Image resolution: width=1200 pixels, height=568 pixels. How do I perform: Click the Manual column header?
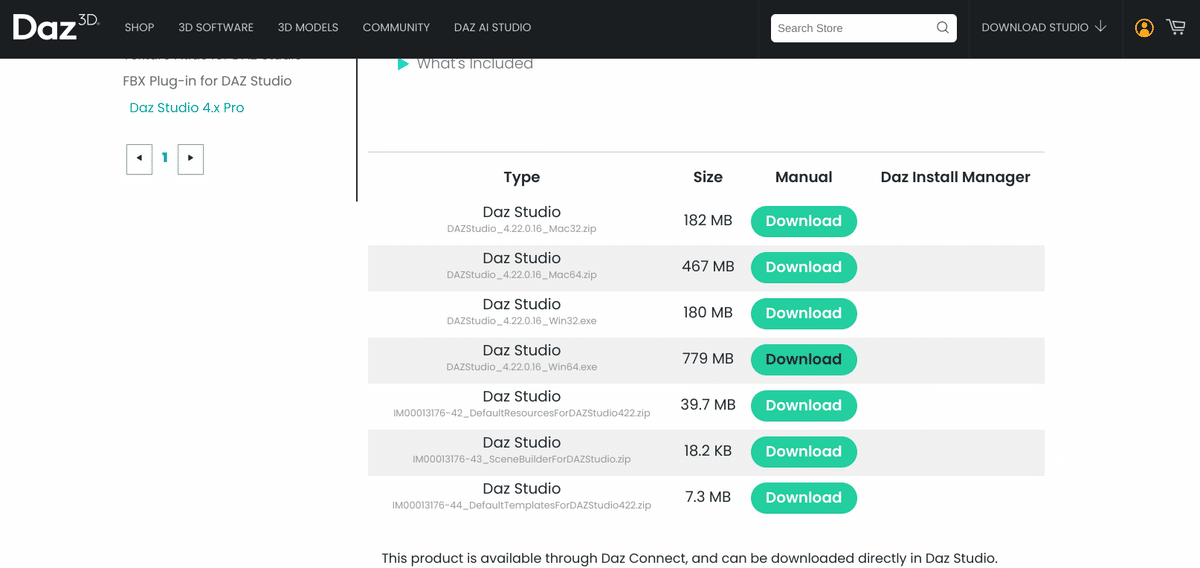[804, 177]
